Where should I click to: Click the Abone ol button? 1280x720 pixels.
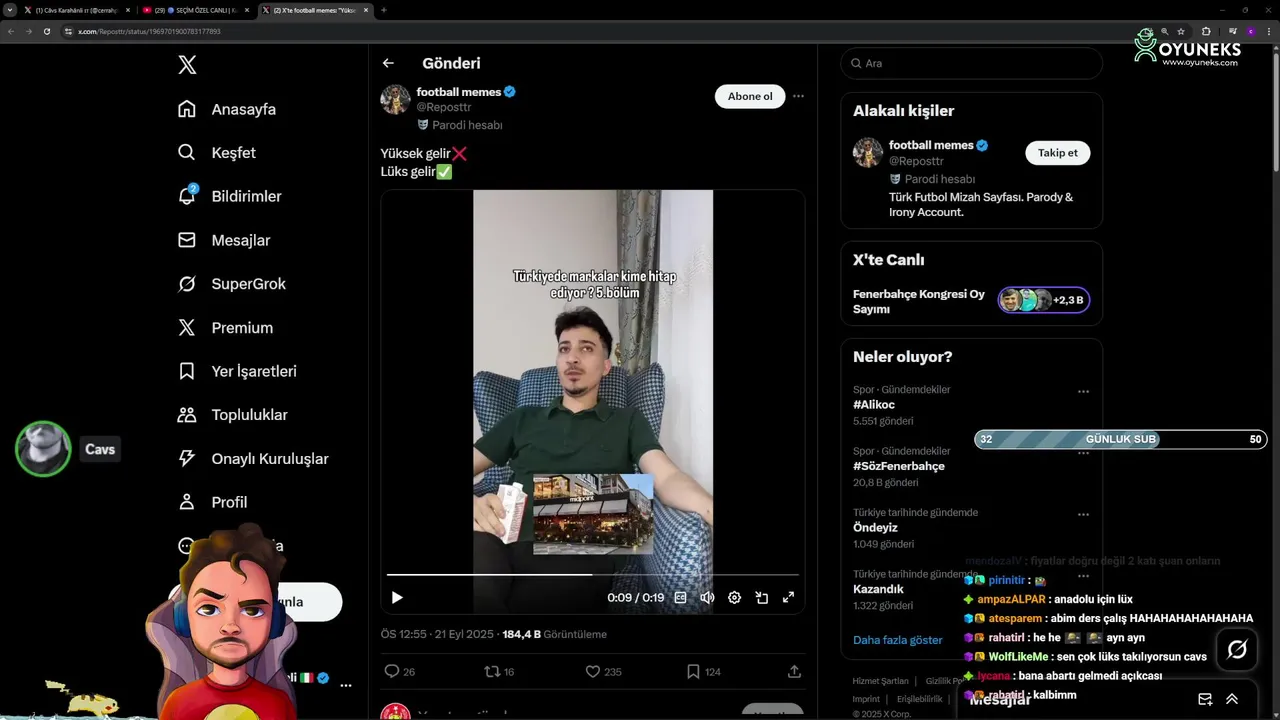(x=750, y=96)
